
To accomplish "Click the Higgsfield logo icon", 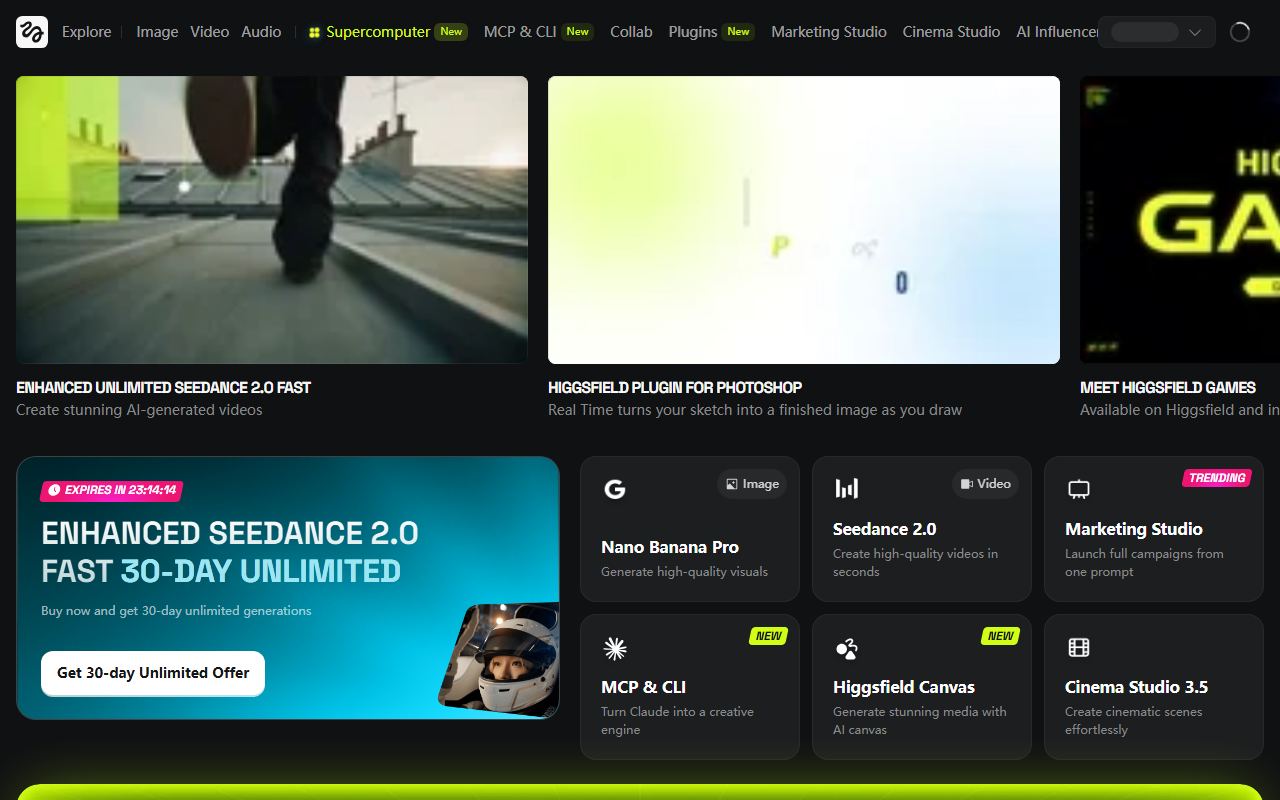I will [x=32, y=32].
